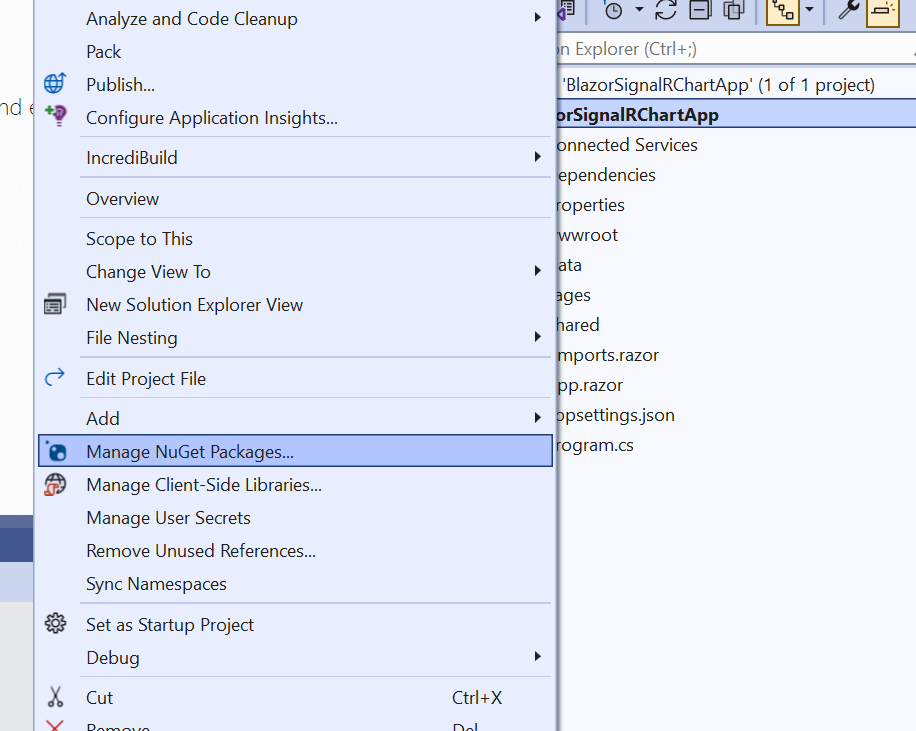Select Manage NuGet Packages menu item
This screenshot has height=731, width=916.
190,451
